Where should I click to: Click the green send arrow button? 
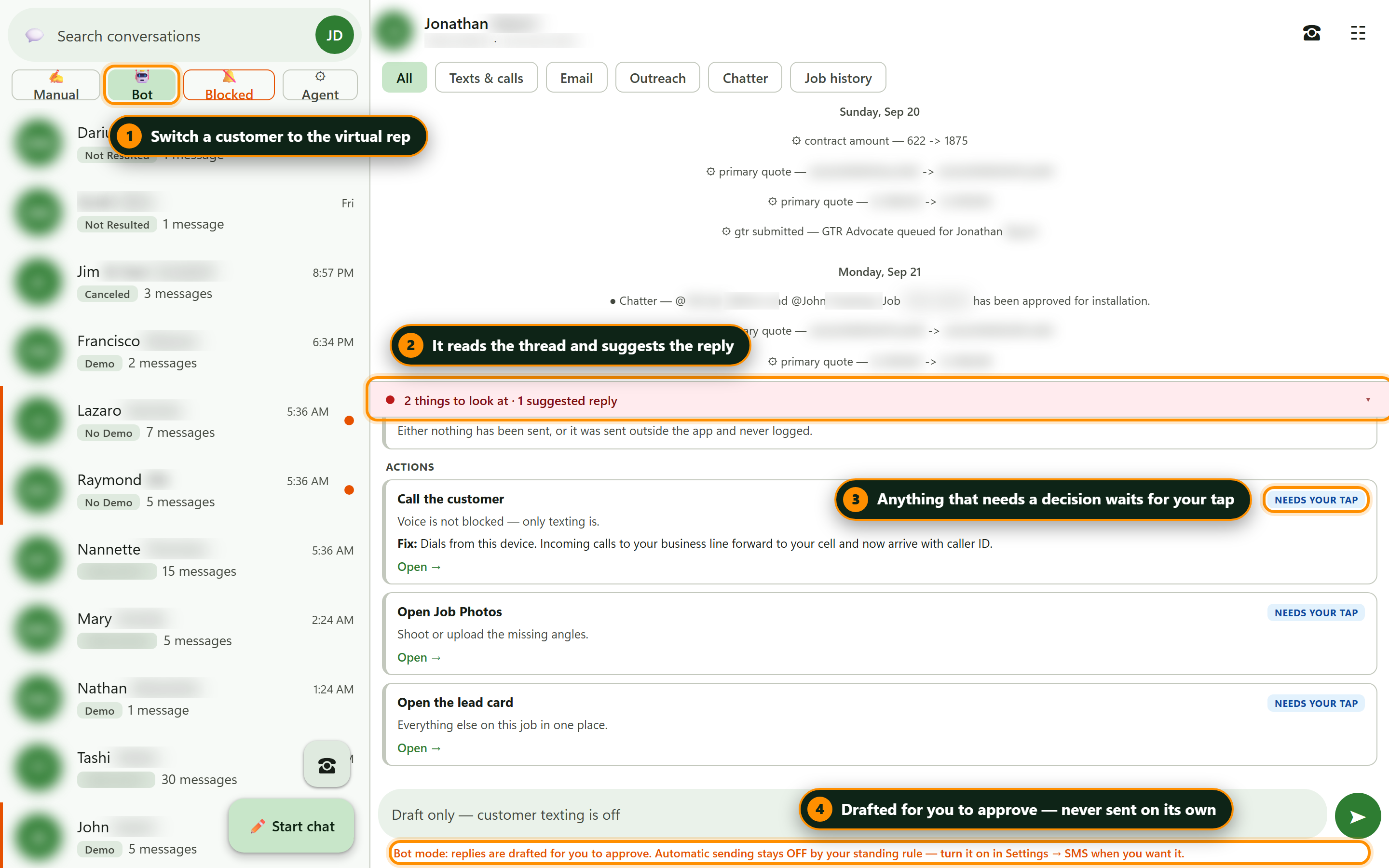pyautogui.click(x=1358, y=816)
